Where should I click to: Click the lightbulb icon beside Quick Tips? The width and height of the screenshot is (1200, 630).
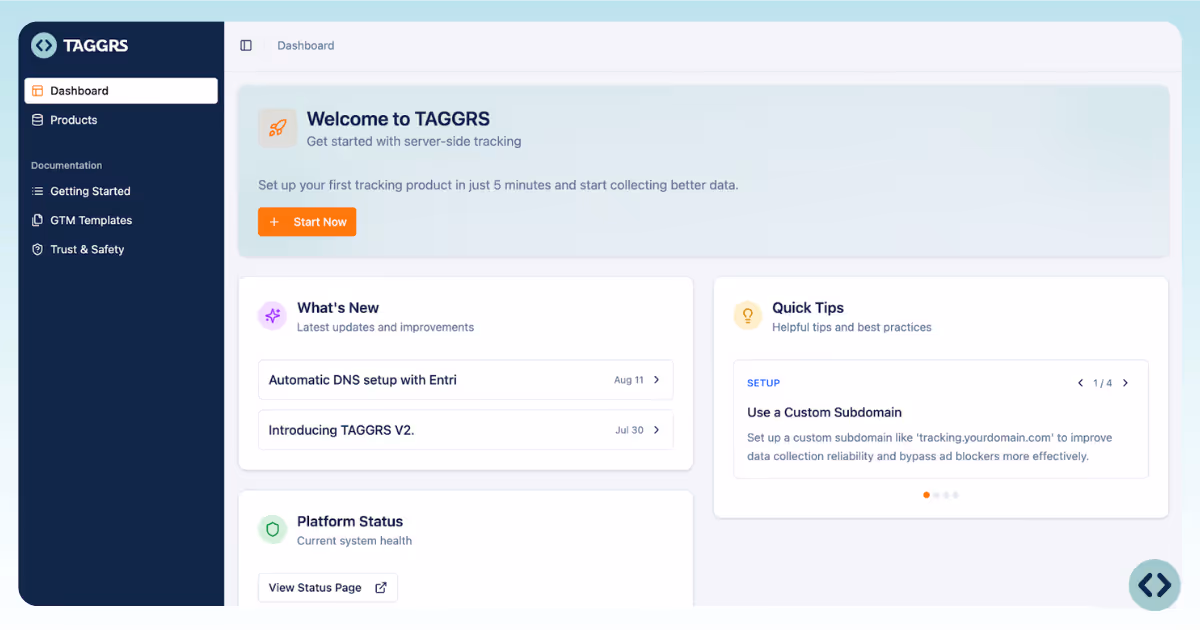(x=747, y=316)
